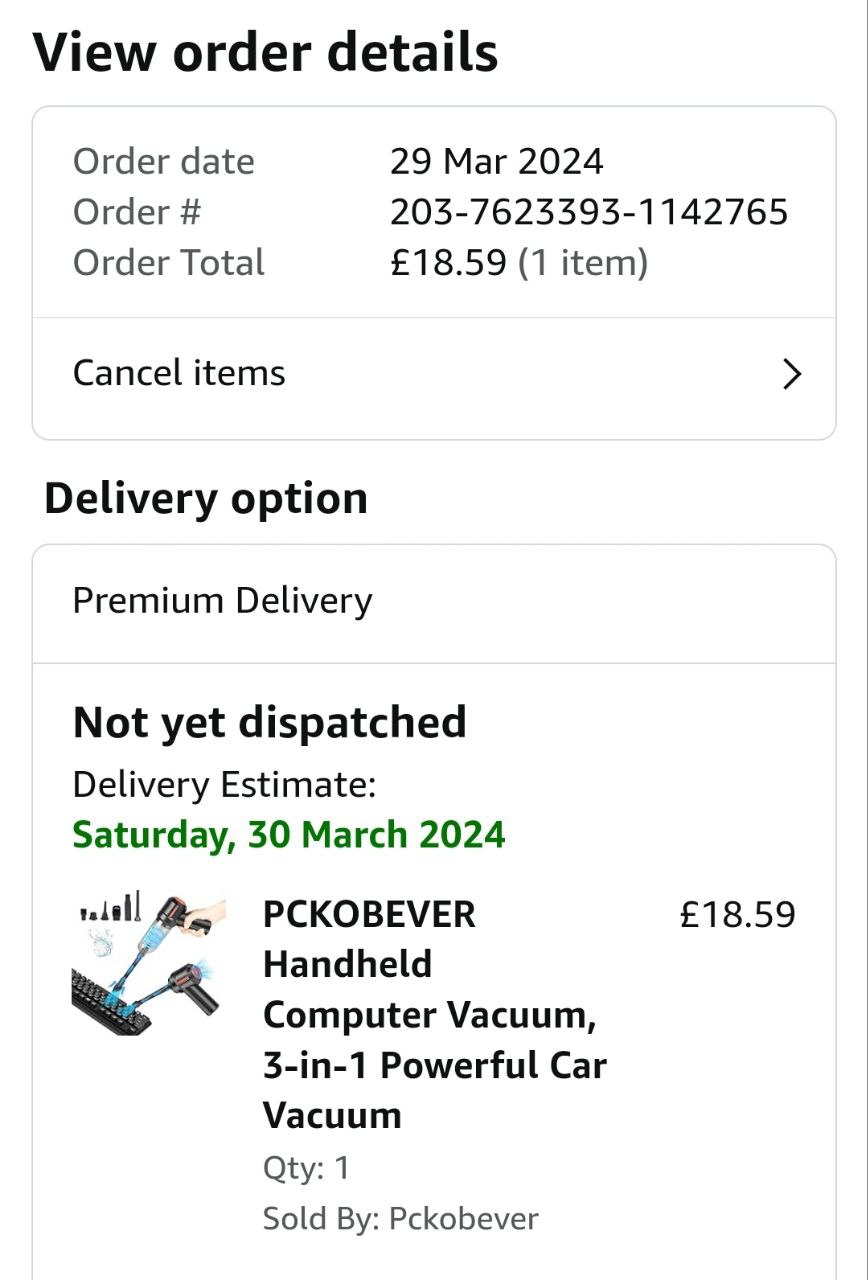Tap the Cancel items text

click(179, 373)
